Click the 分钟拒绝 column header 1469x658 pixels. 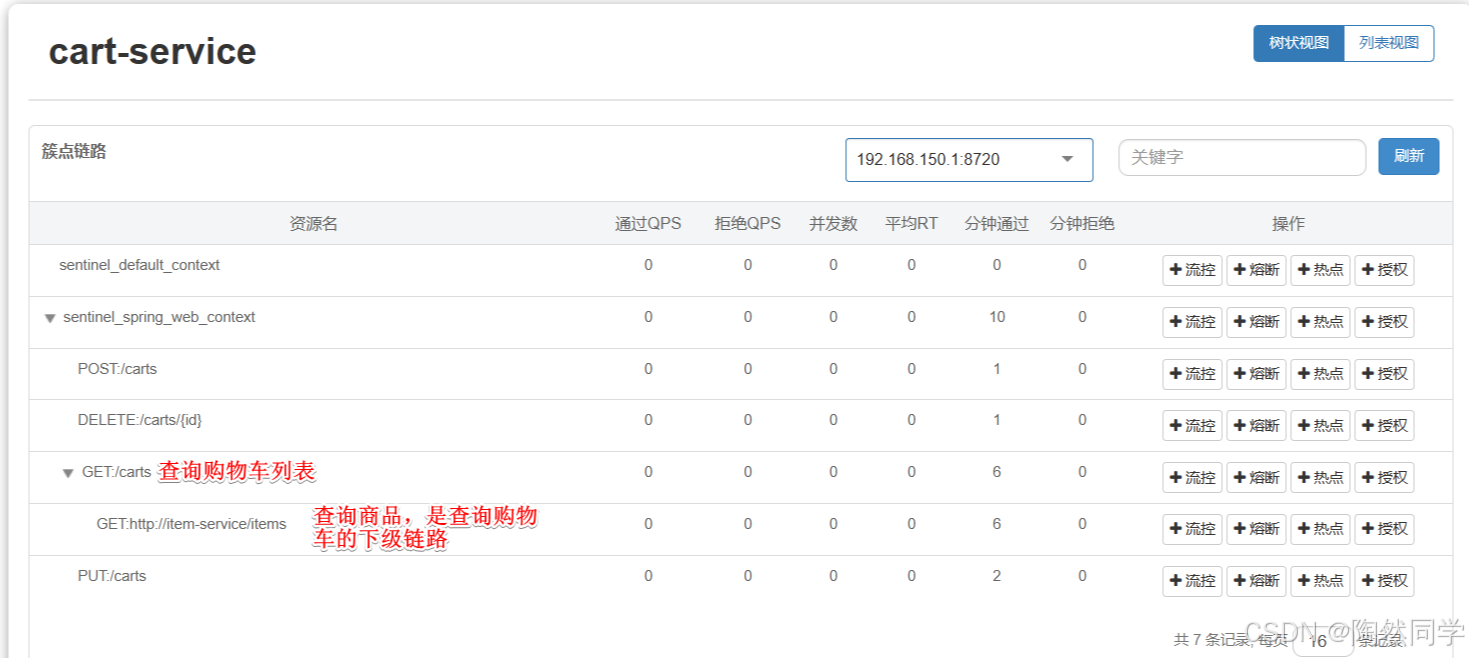coord(1082,224)
